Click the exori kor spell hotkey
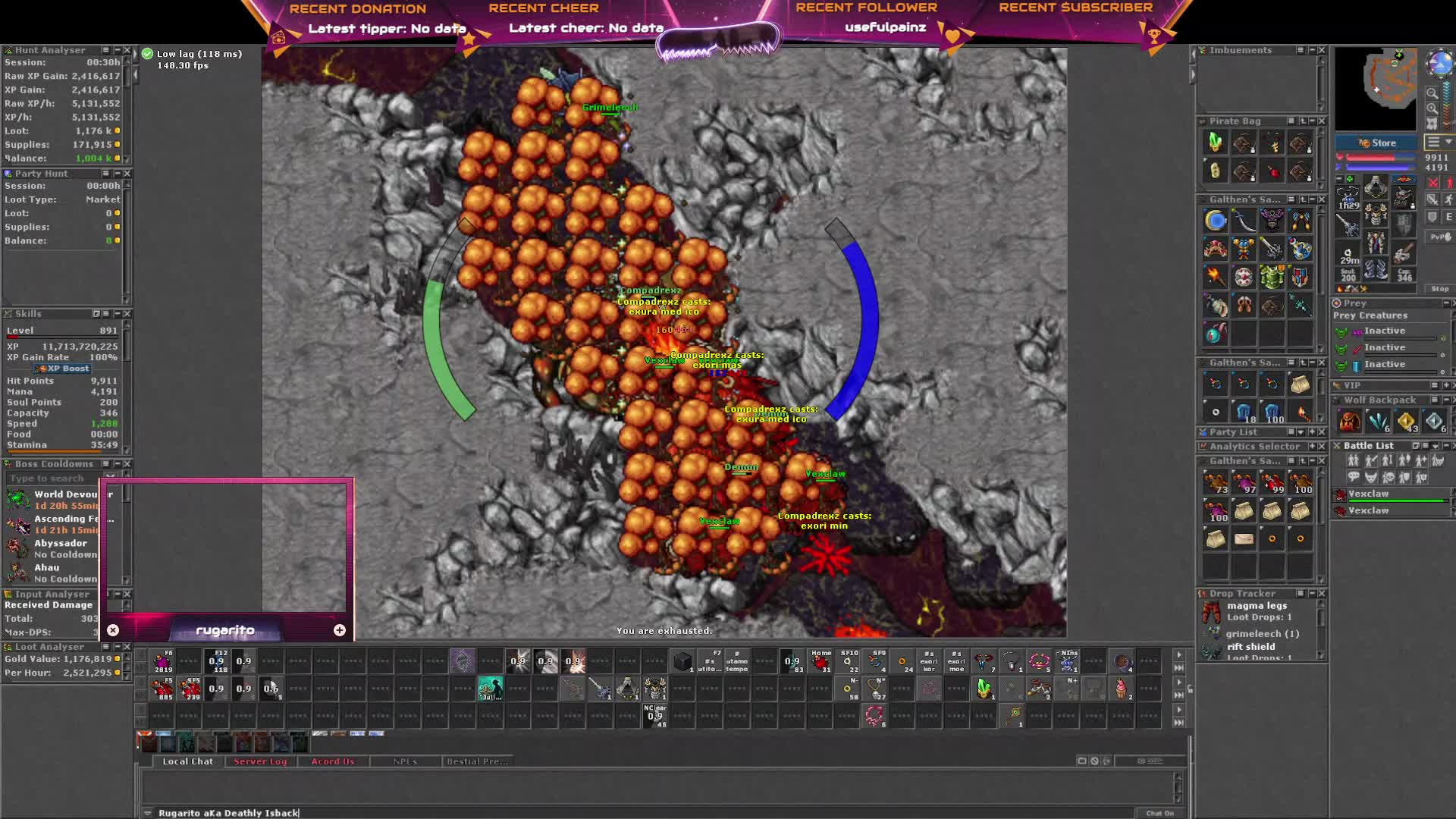 point(929,661)
